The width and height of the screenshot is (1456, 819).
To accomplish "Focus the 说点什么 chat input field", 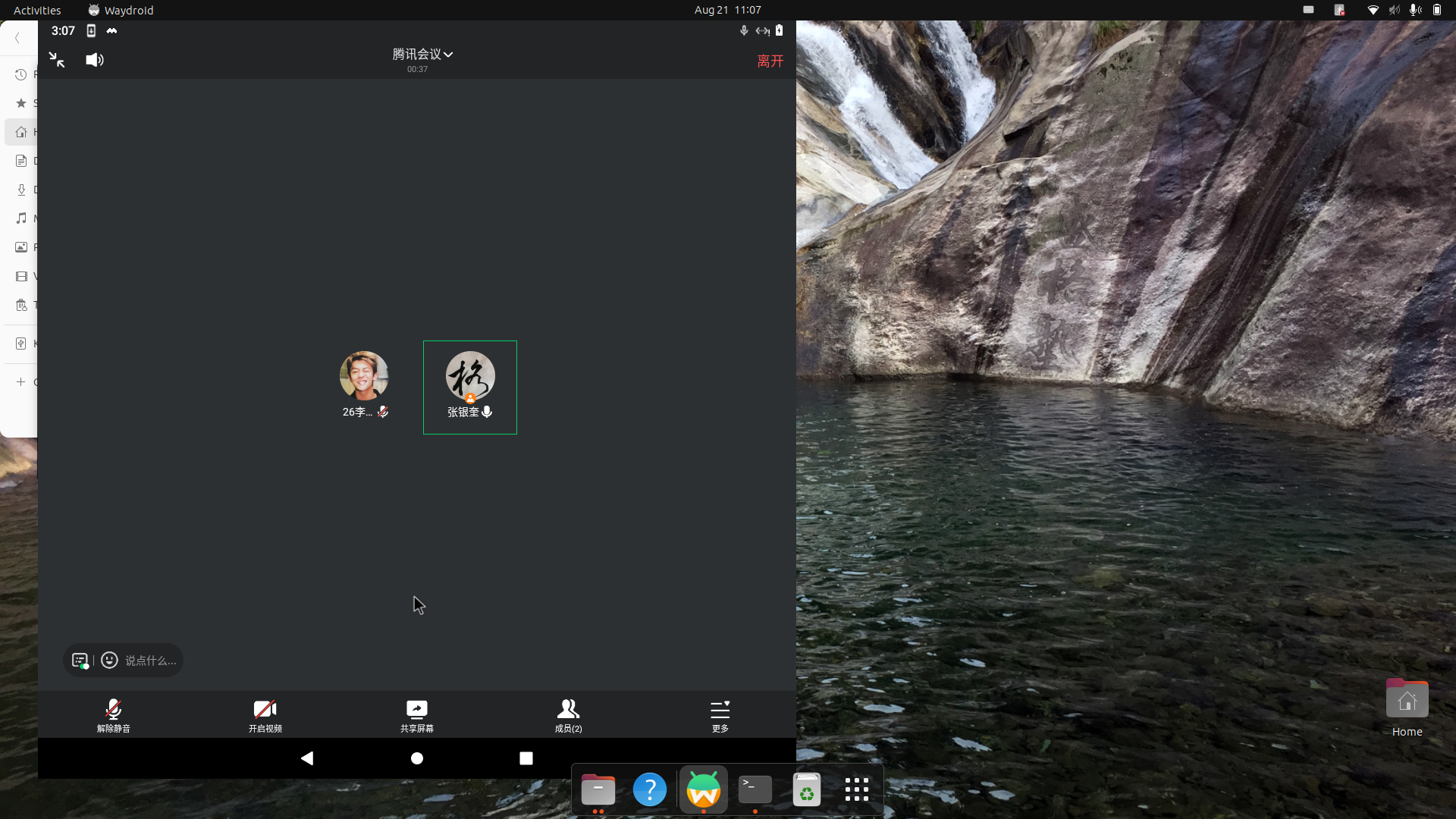I will [151, 661].
